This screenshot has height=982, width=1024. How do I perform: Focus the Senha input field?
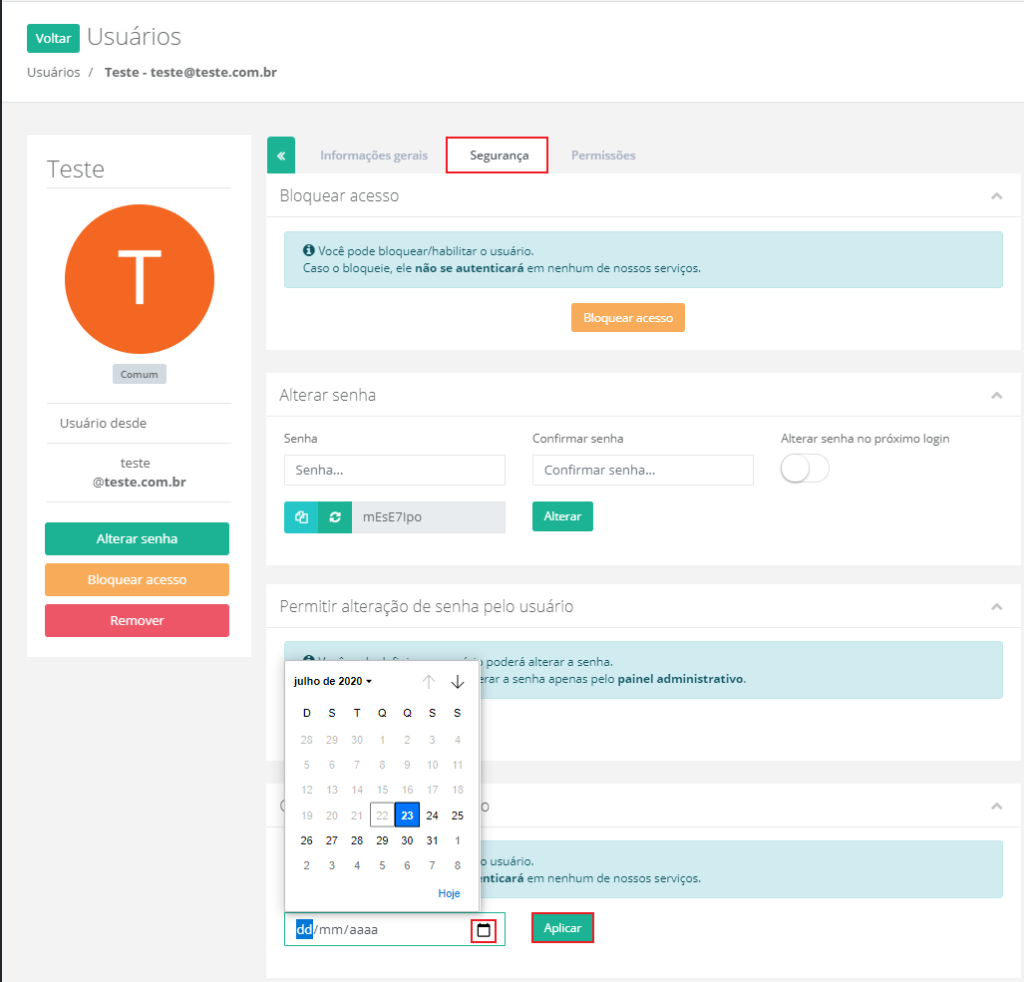point(394,470)
